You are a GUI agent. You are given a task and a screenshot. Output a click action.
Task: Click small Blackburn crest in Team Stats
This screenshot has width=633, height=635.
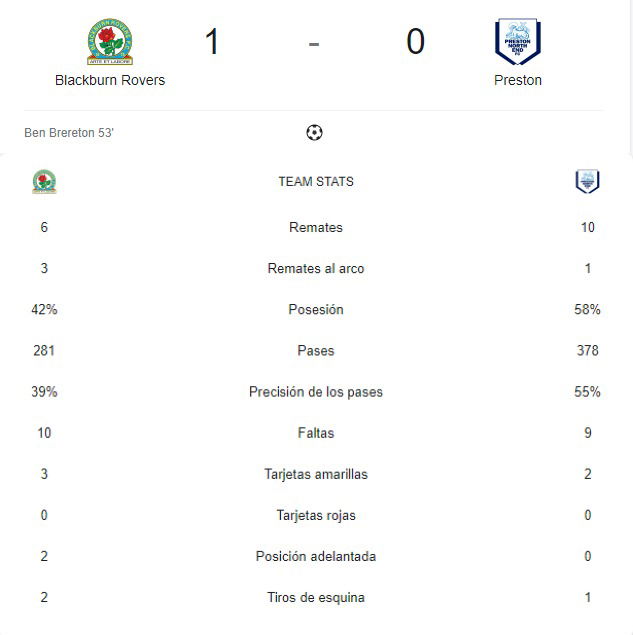45,181
